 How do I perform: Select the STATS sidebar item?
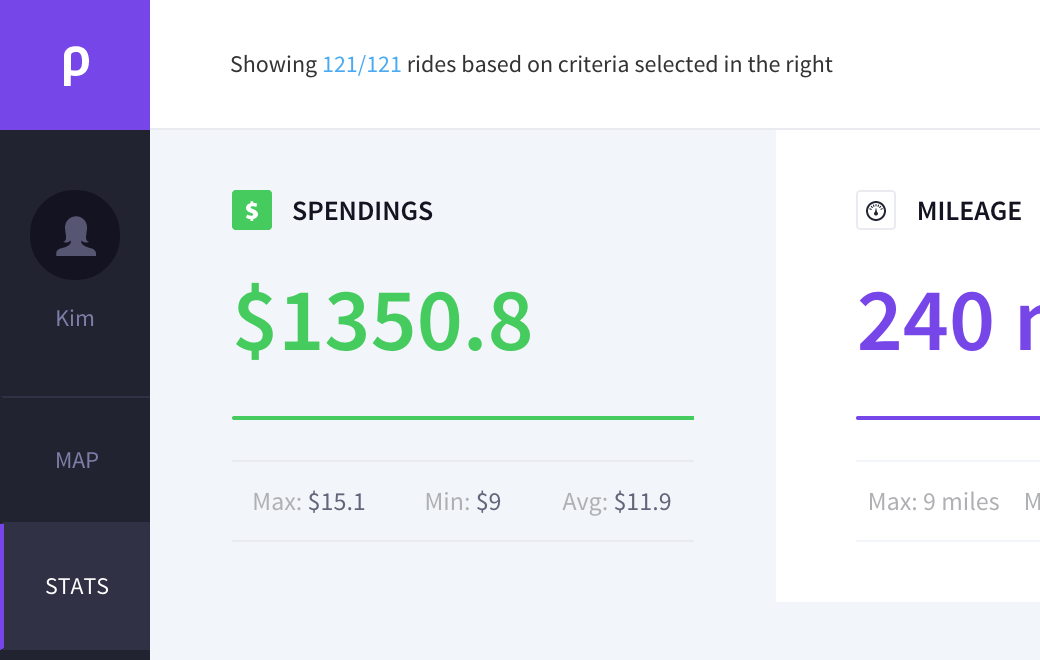click(x=77, y=586)
